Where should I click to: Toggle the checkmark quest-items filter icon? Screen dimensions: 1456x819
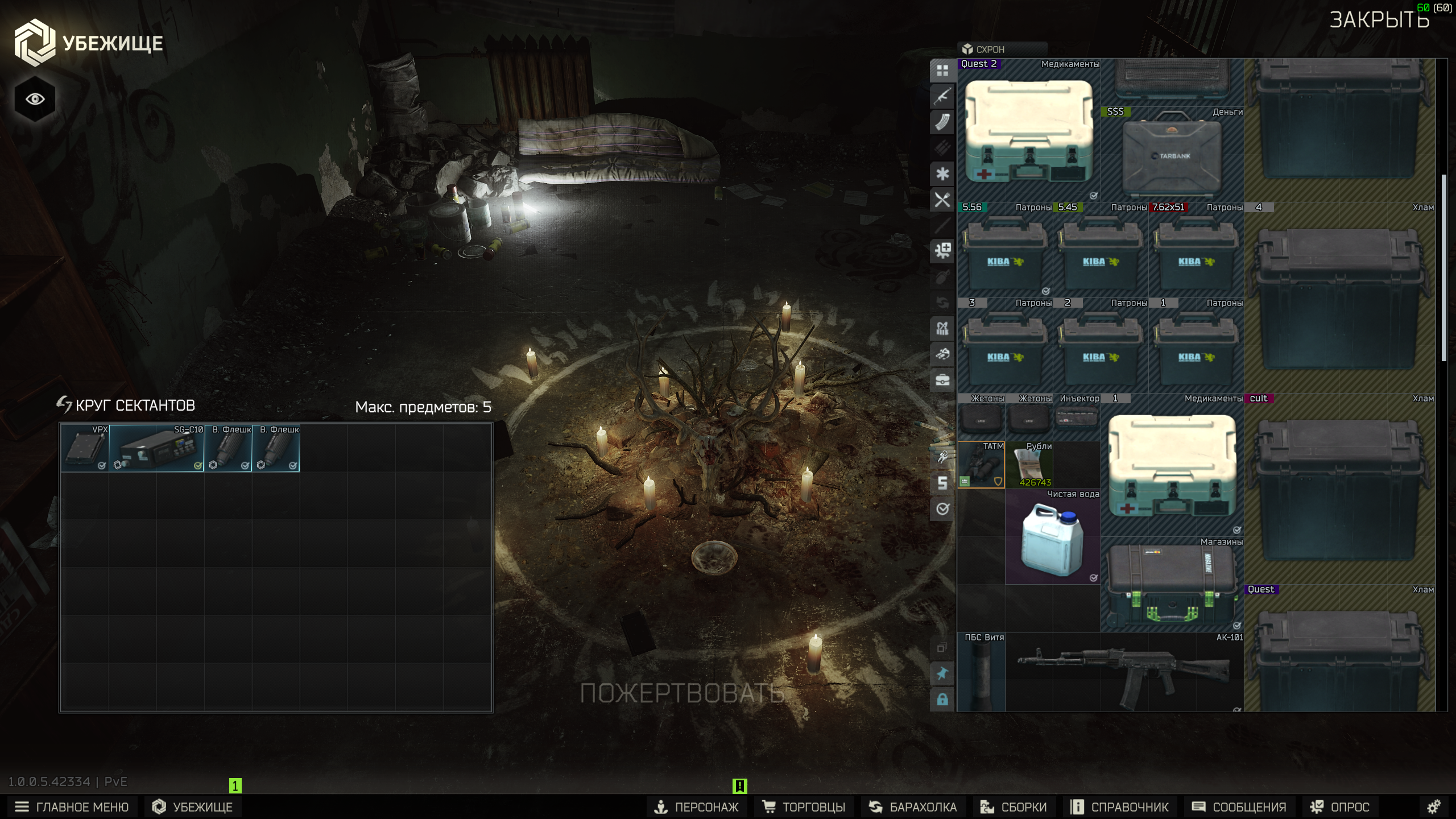click(x=942, y=508)
